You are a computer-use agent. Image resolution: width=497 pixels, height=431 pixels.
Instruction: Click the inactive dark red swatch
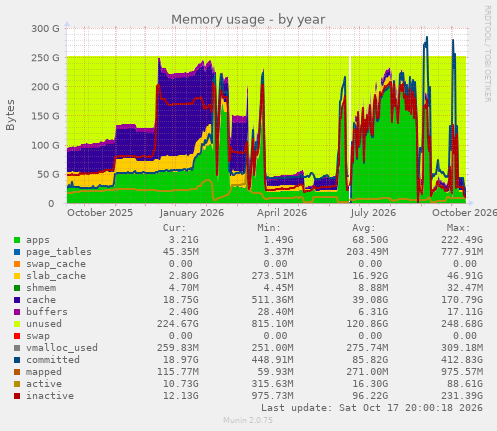point(17,396)
